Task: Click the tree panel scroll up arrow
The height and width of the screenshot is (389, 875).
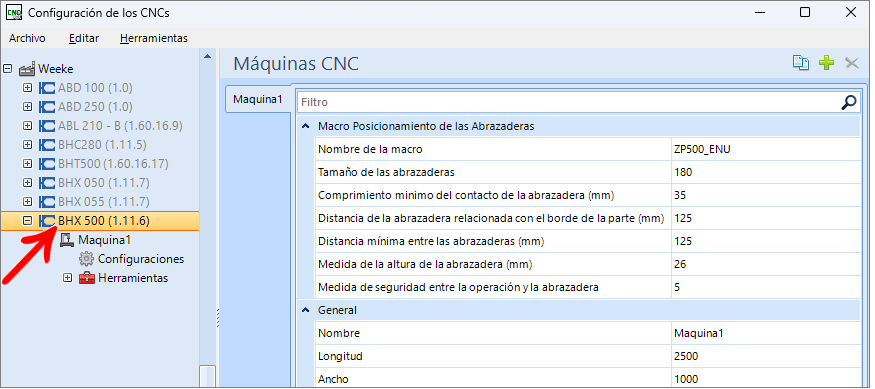Action: [x=208, y=56]
